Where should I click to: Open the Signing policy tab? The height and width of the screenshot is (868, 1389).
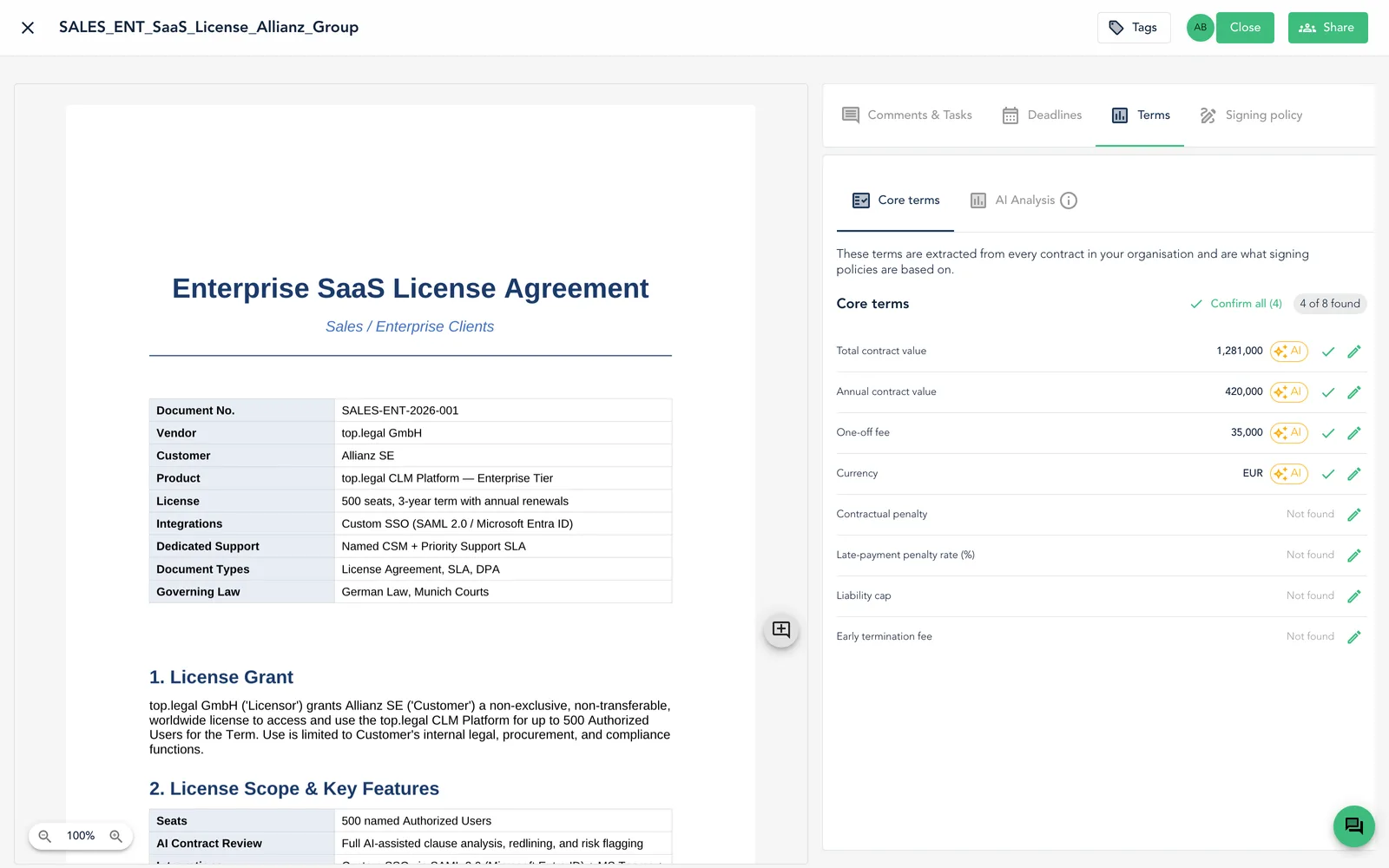coord(1251,115)
